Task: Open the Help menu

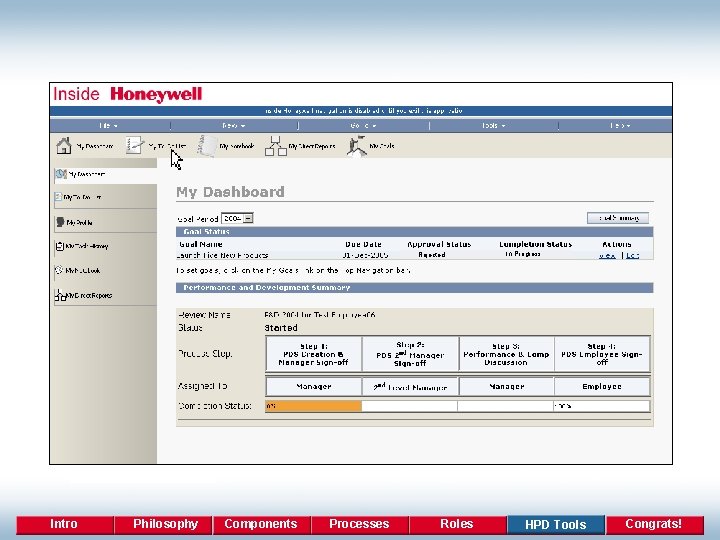Action: point(620,125)
